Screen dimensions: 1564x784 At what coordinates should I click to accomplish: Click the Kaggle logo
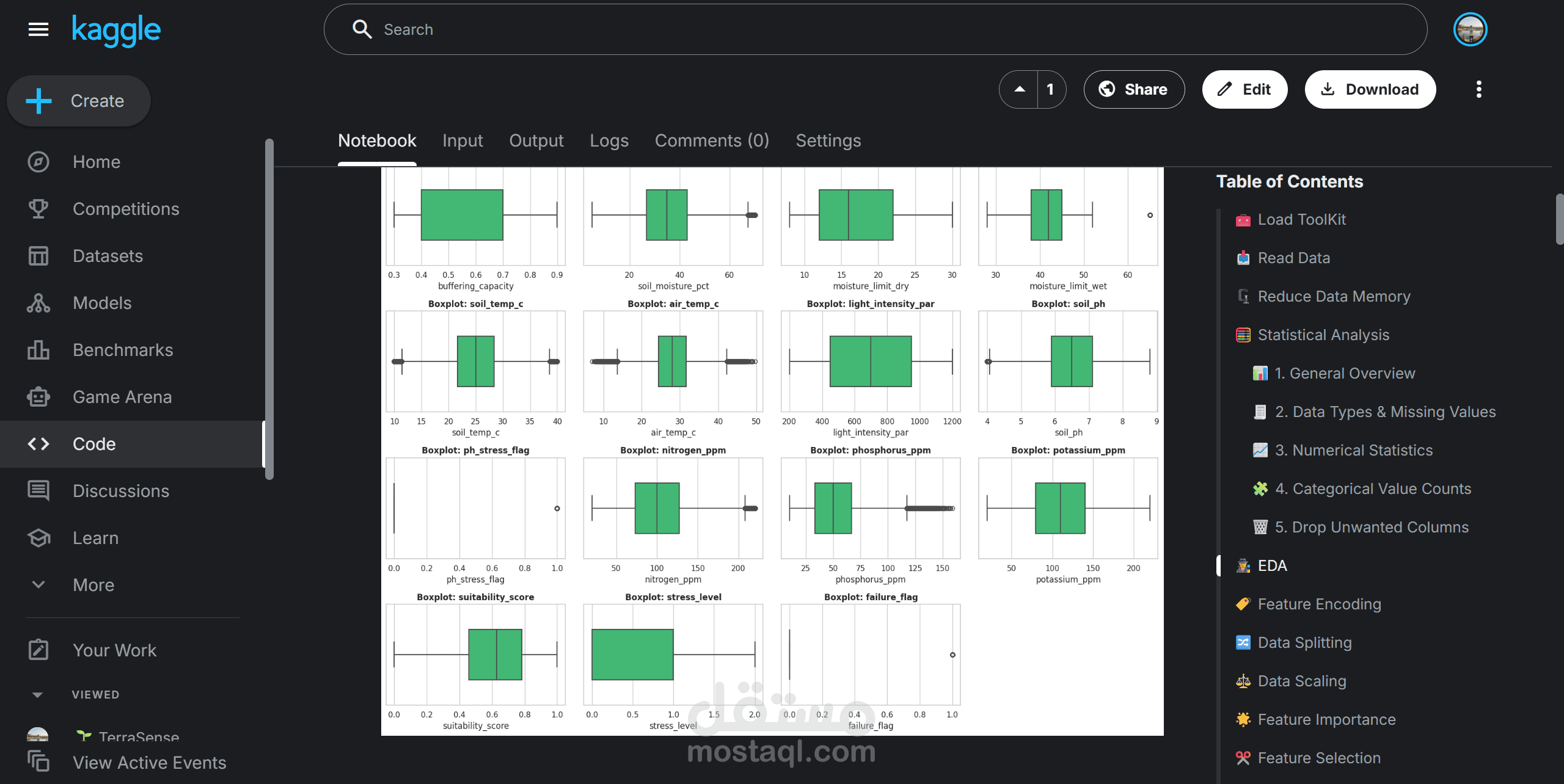tap(116, 29)
